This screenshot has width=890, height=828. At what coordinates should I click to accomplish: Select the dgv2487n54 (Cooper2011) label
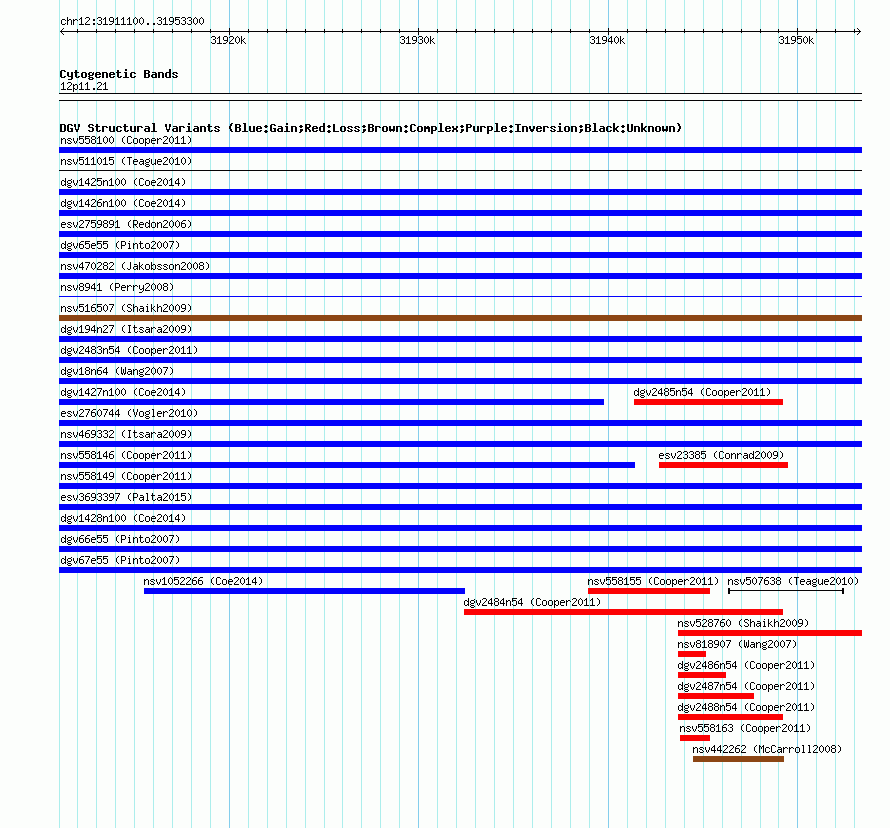[x=746, y=686]
